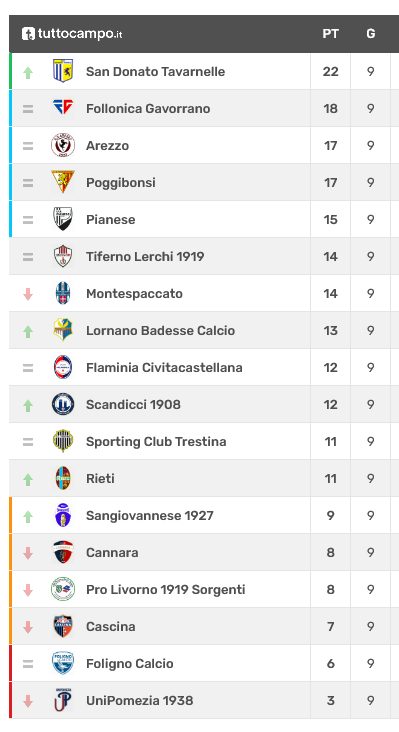Open the Pro Livorno 1919 Sorgenti link

(x=166, y=590)
